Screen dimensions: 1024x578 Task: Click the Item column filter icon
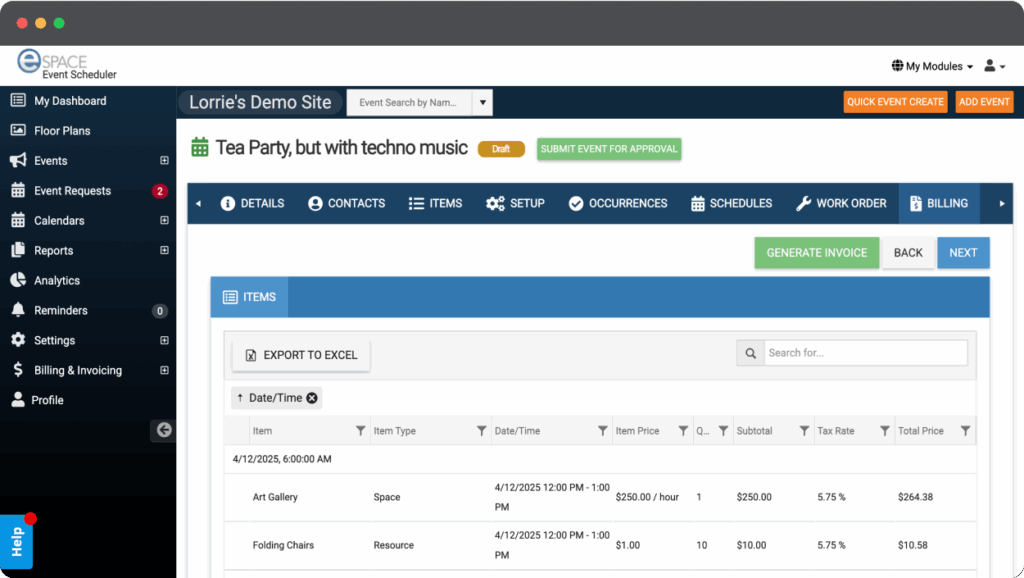click(361, 431)
